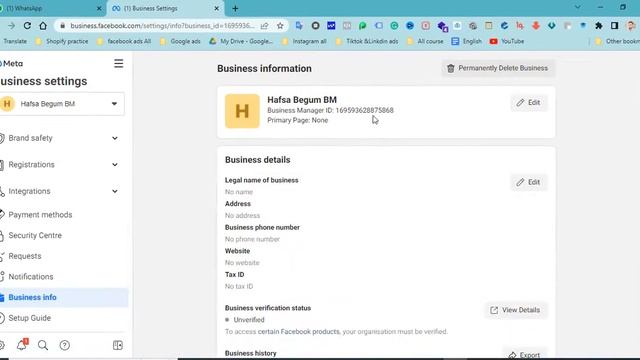The image size is (640, 360).
Task: Select the Business Settings tab
Action: 165,8
